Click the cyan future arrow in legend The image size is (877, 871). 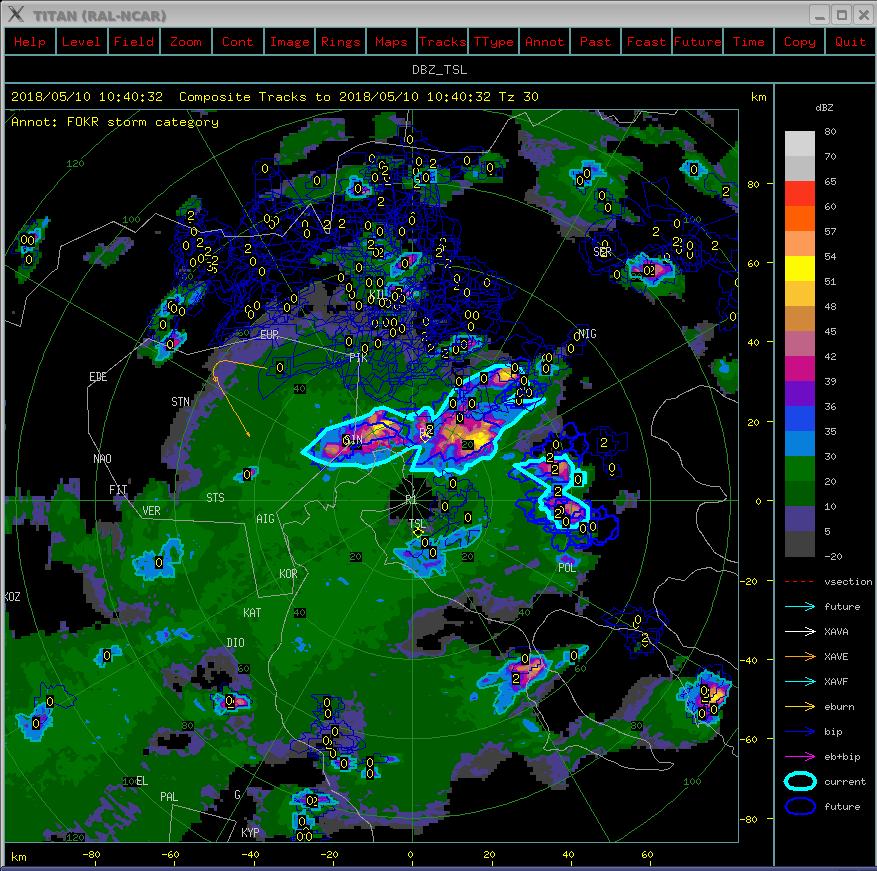coord(800,606)
